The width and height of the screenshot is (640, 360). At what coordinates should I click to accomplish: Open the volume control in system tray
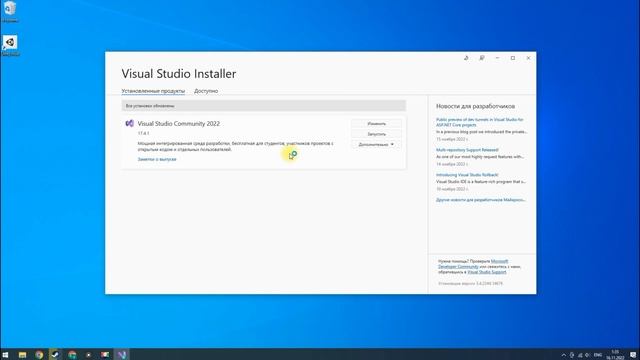point(587,355)
